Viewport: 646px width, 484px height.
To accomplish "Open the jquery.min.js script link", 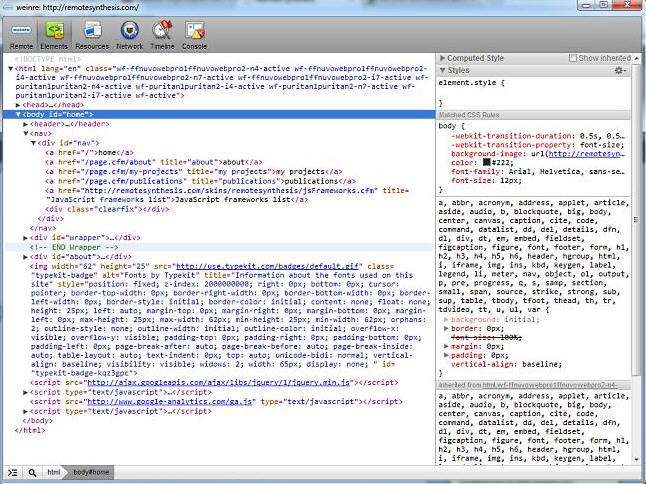I will tap(219, 383).
